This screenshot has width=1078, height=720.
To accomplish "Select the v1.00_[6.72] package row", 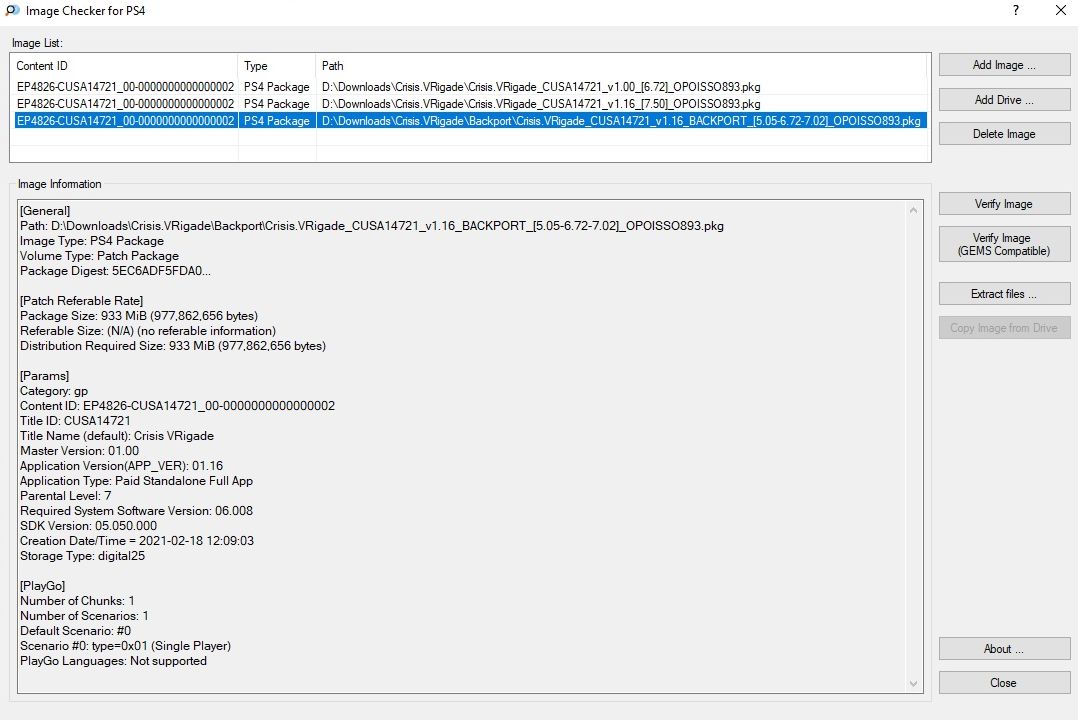I will coord(470,87).
